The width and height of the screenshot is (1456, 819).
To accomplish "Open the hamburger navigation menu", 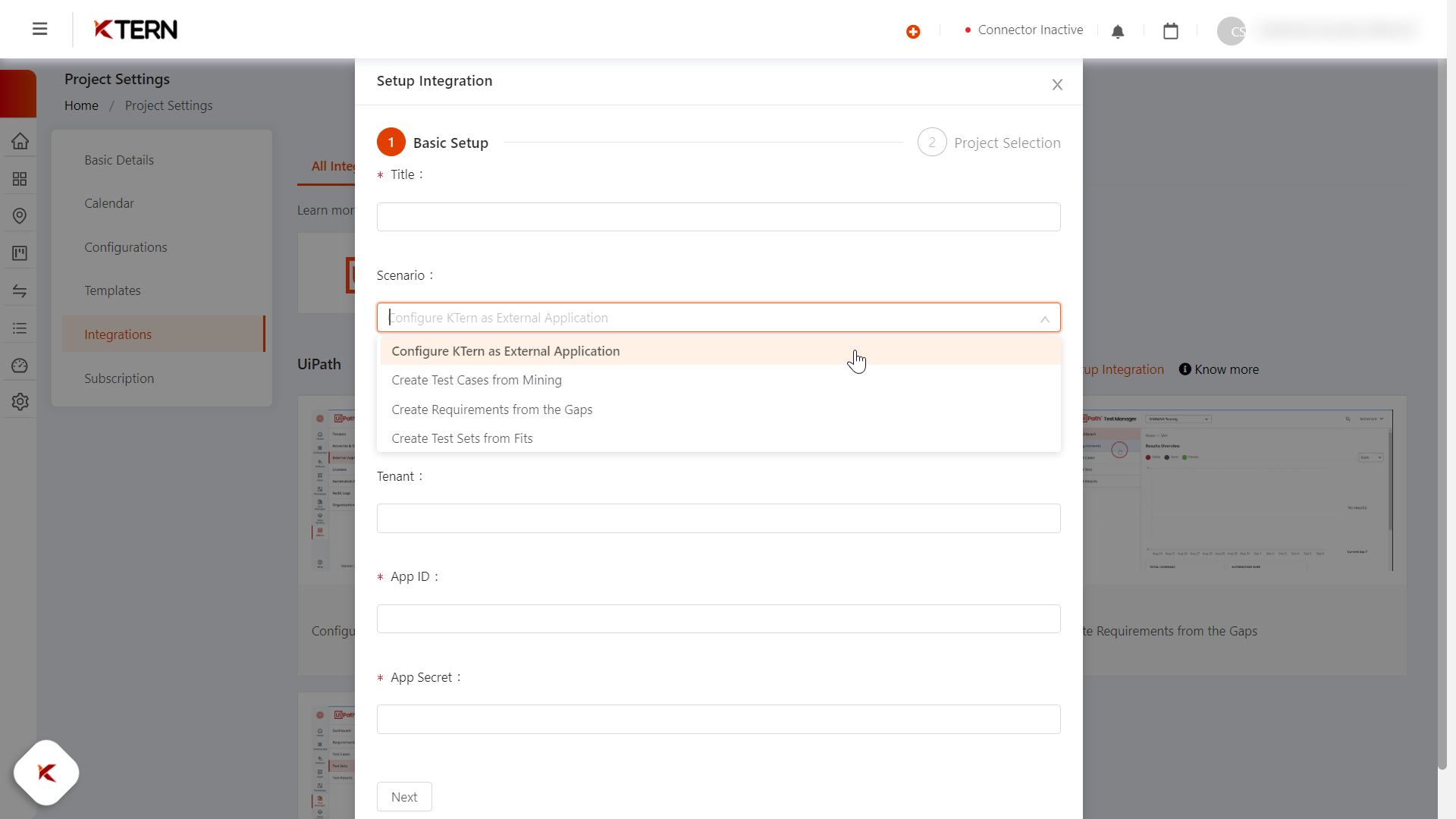I will 40,29.
